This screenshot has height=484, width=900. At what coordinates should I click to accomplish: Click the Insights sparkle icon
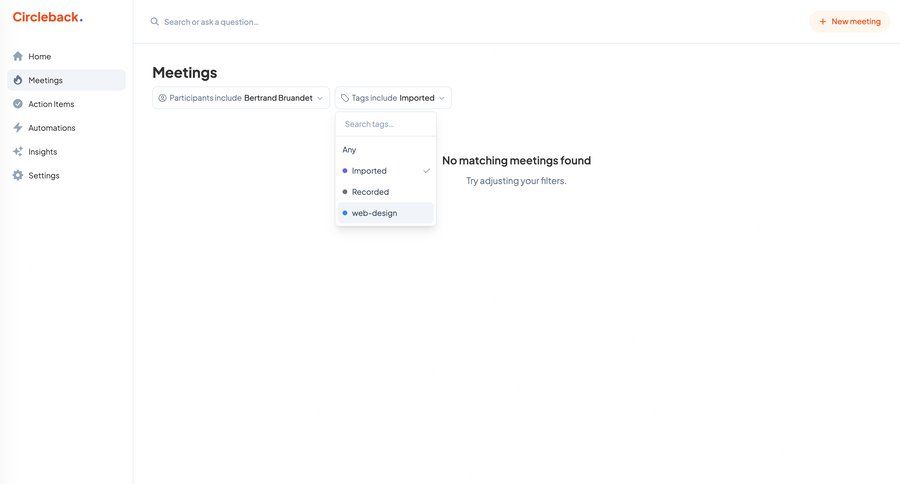point(18,152)
